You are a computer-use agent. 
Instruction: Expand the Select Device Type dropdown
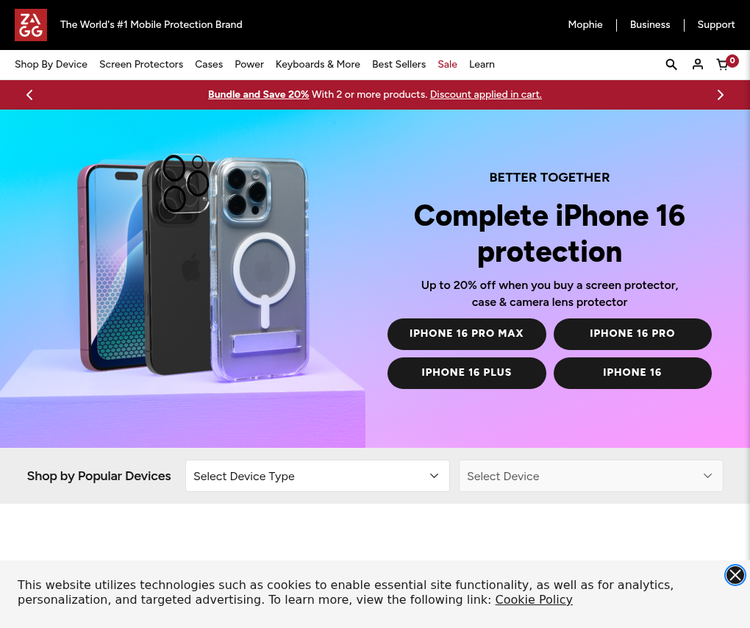[x=317, y=476]
